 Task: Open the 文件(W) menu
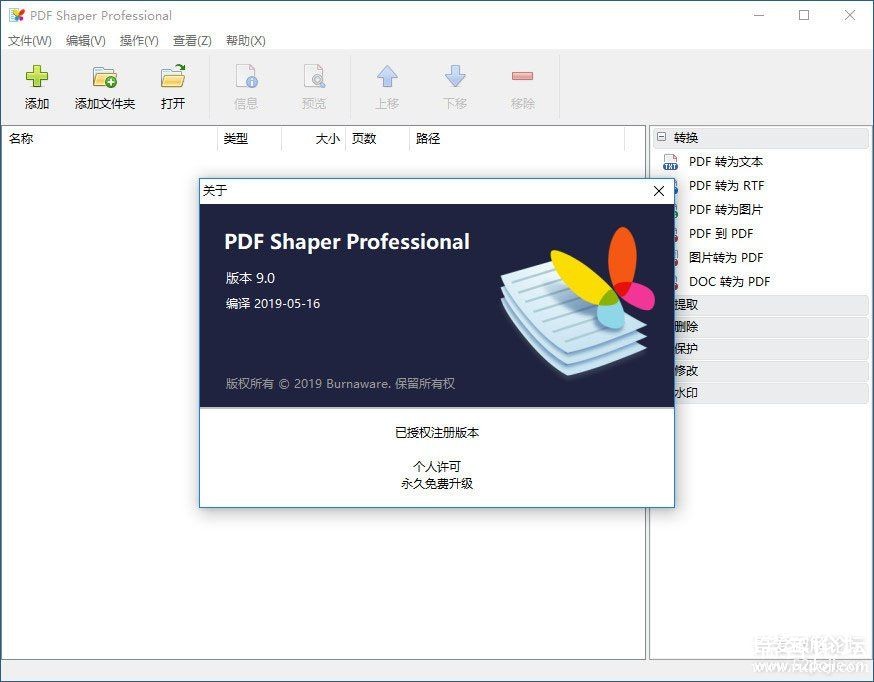click(30, 41)
